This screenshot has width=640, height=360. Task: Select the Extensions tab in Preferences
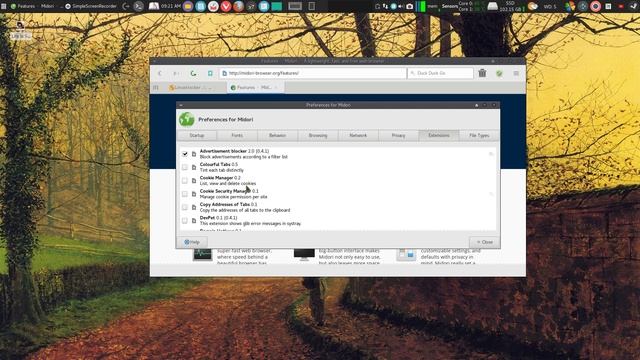coord(439,136)
